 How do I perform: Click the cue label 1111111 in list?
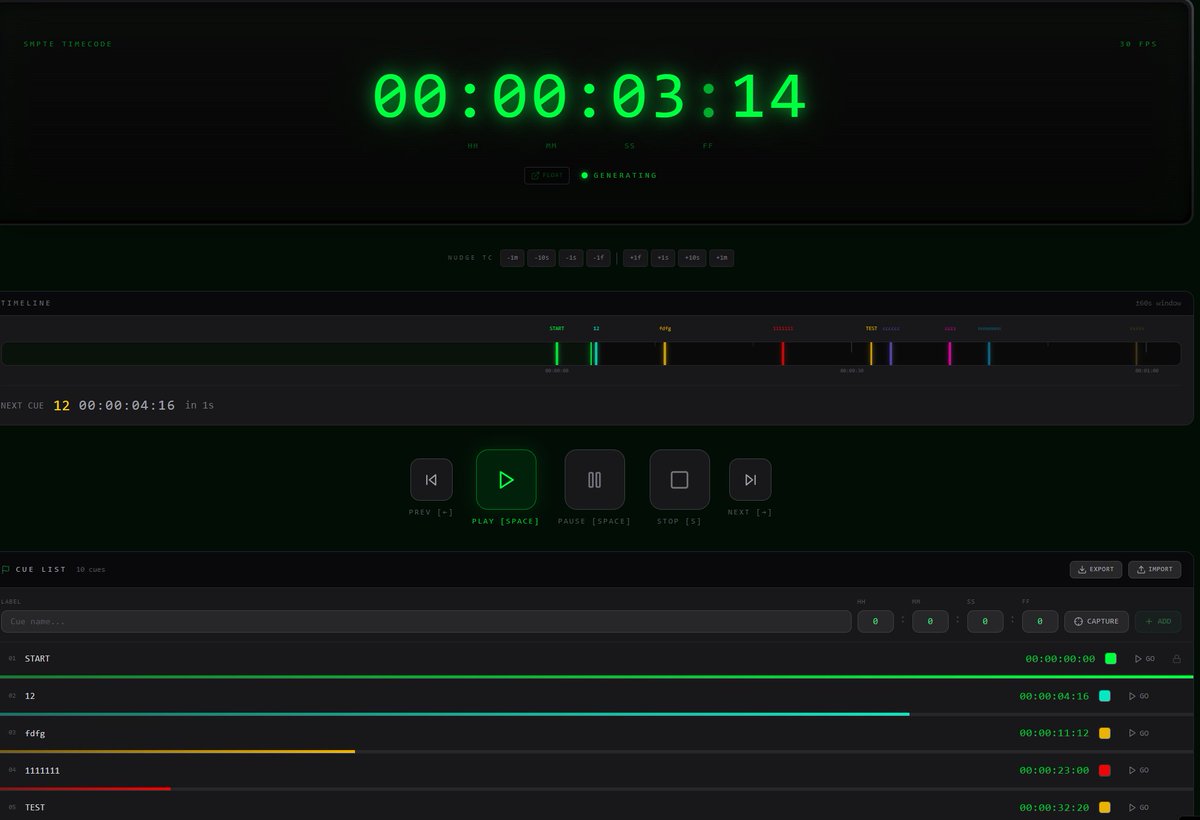point(43,770)
